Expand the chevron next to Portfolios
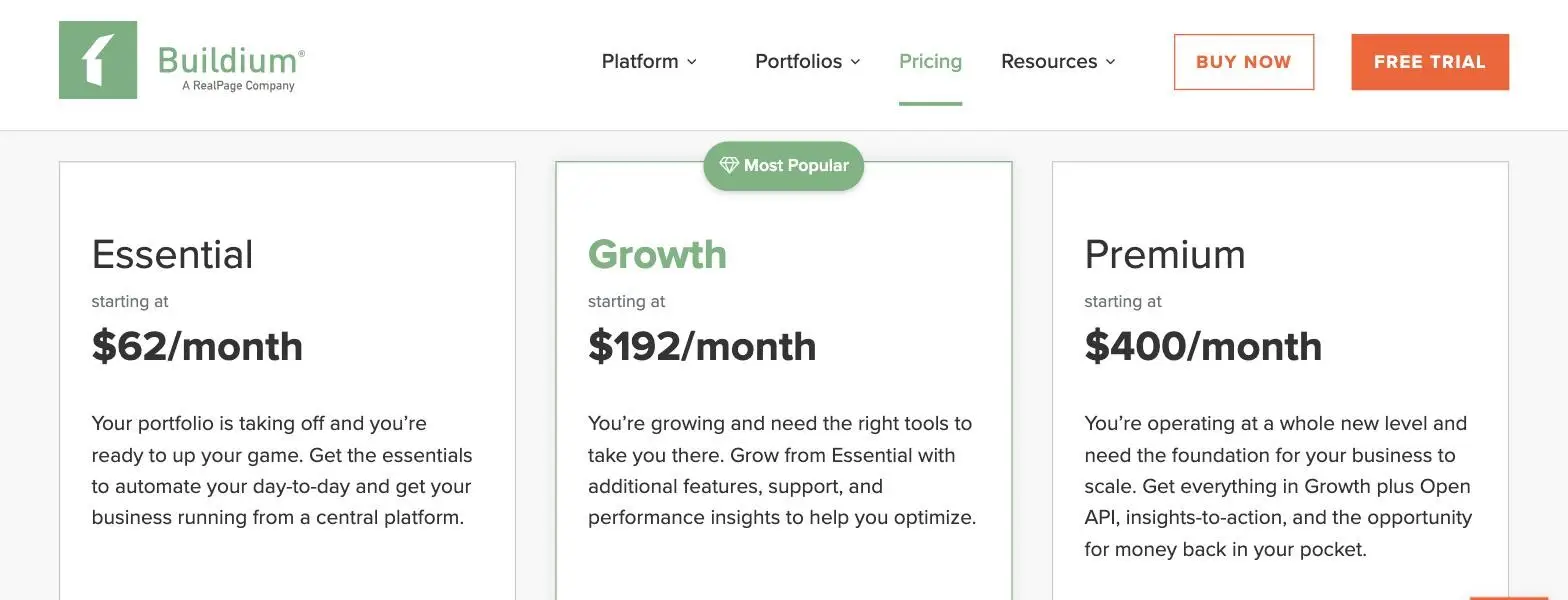1568x600 pixels. tap(855, 62)
